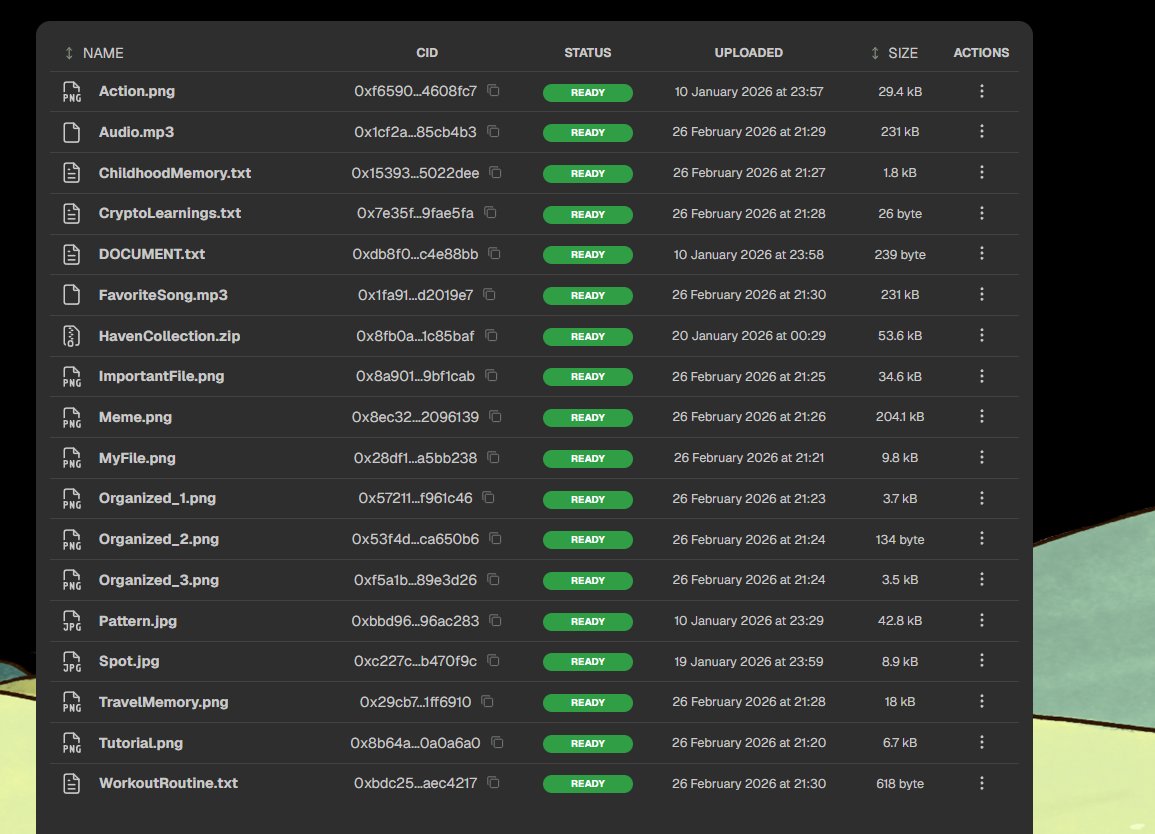Viewport: 1155px width, 834px height.
Task: Open actions menu for HavenCollection.zip
Action: point(981,335)
